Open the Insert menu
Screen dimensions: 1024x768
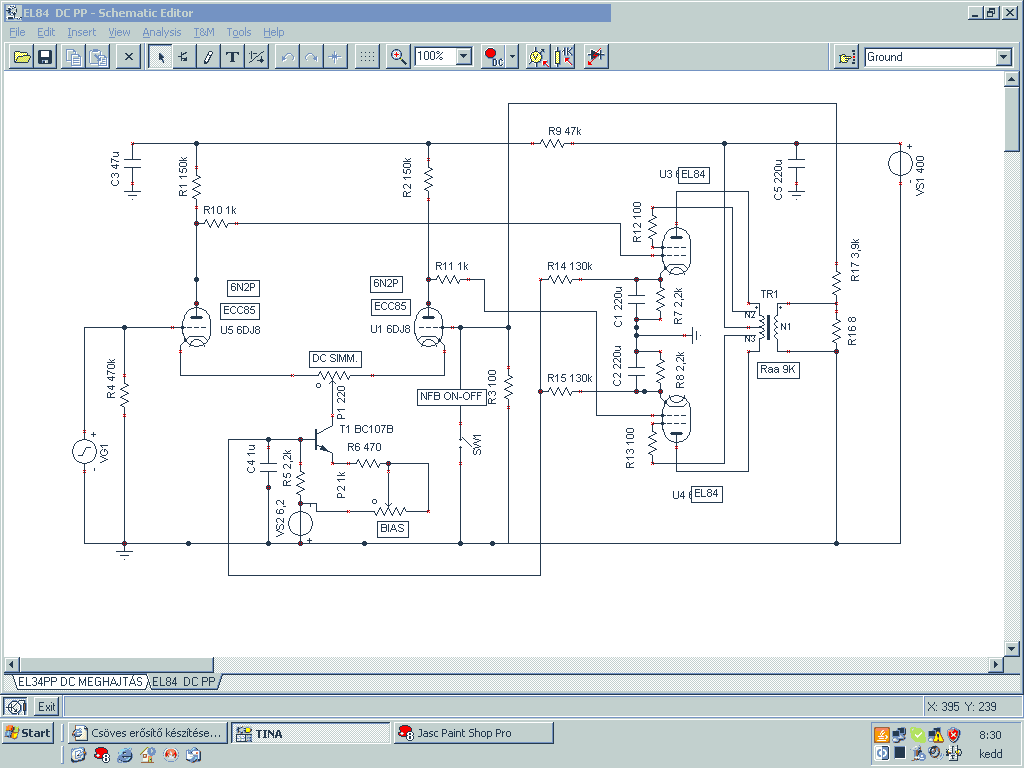(81, 32)
